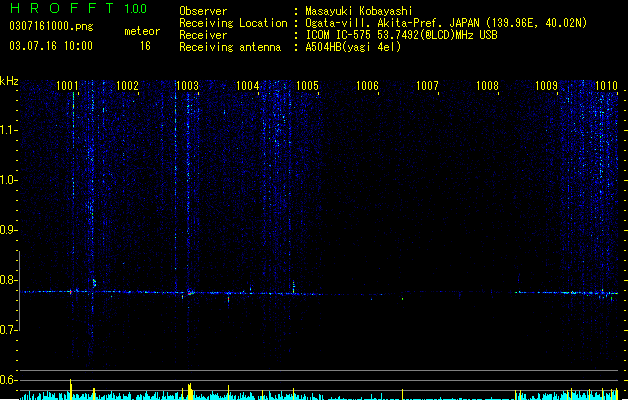Click the 1.0 kHz axis label
The width and height of the screenshot is (629, 400).
tap(8, 180)
